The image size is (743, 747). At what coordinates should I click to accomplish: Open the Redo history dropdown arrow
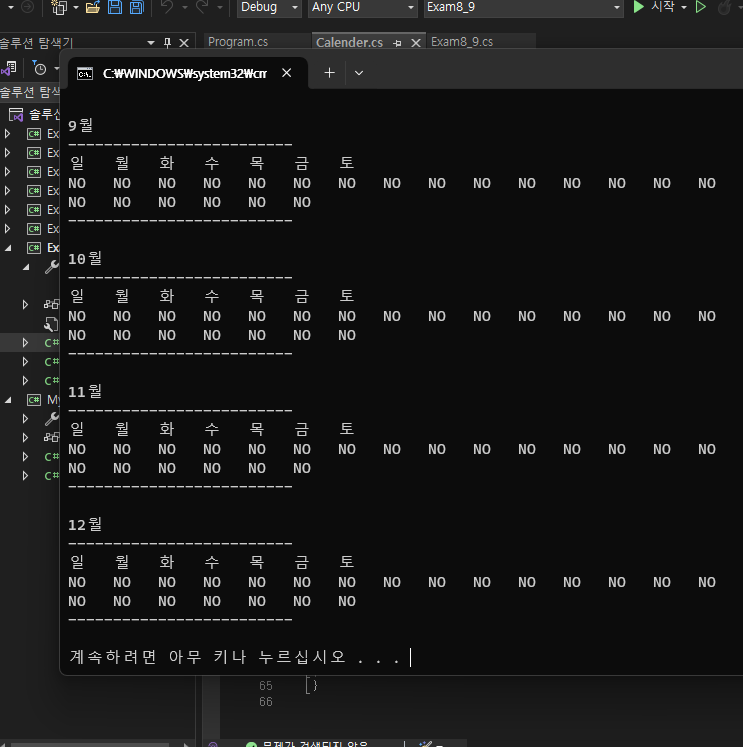coord(220,8)
